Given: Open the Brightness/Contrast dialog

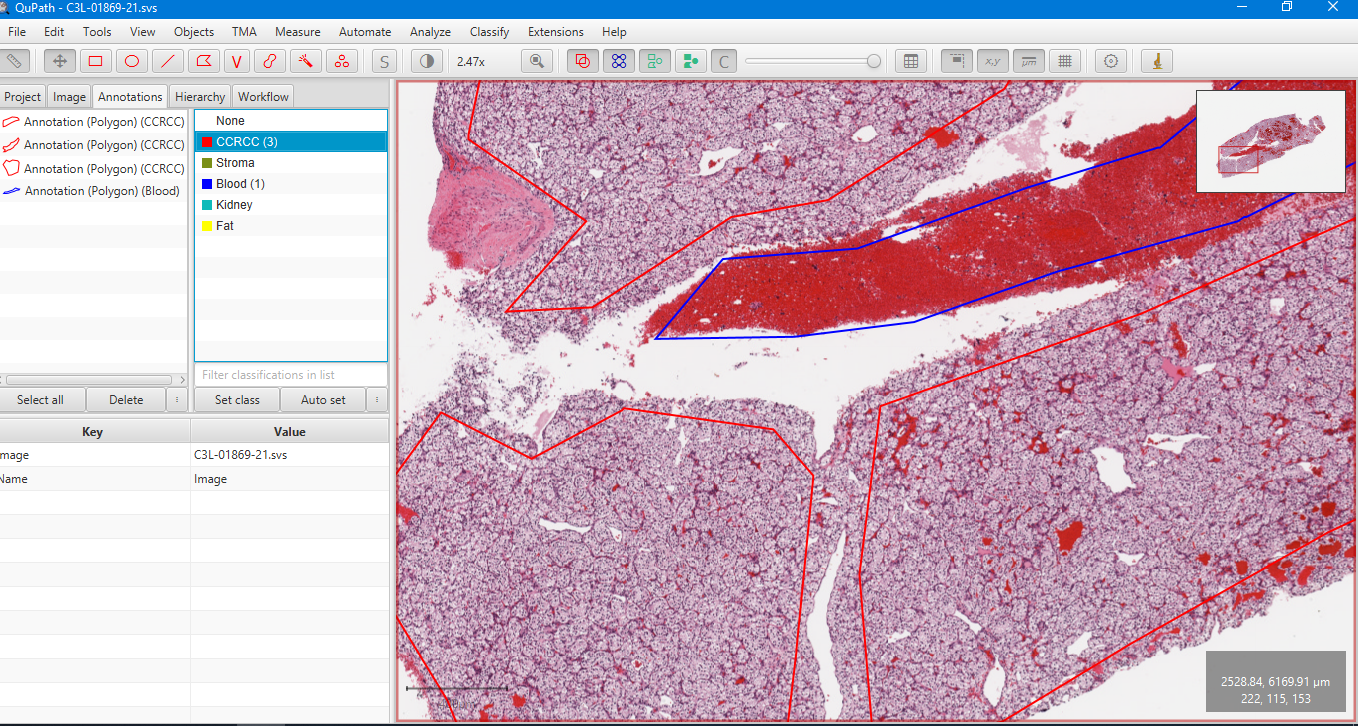Looking at the screenshot, I should [x=426, y=61].
